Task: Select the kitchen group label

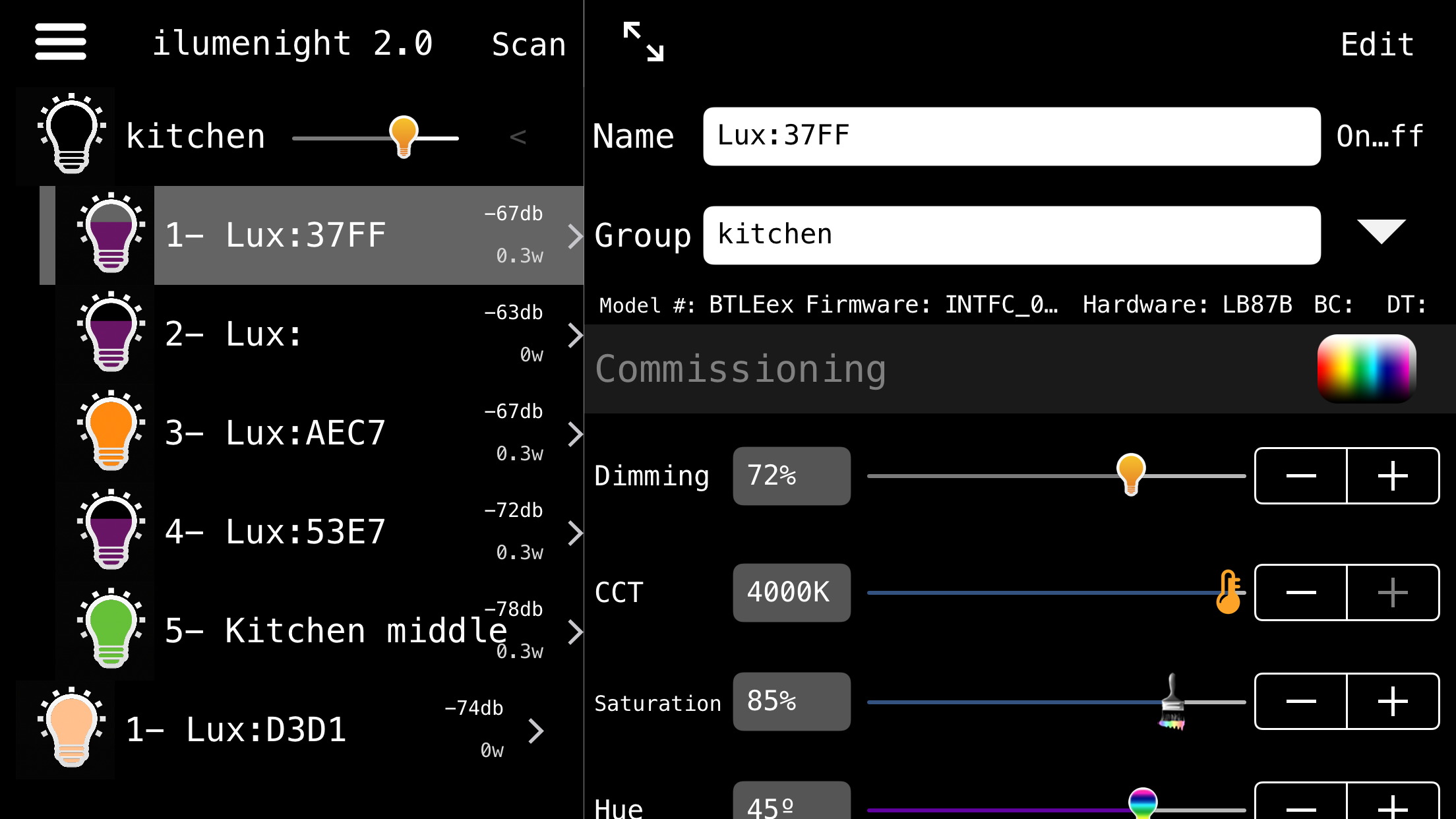Action: pyautogui.click(x=195, y=136)
